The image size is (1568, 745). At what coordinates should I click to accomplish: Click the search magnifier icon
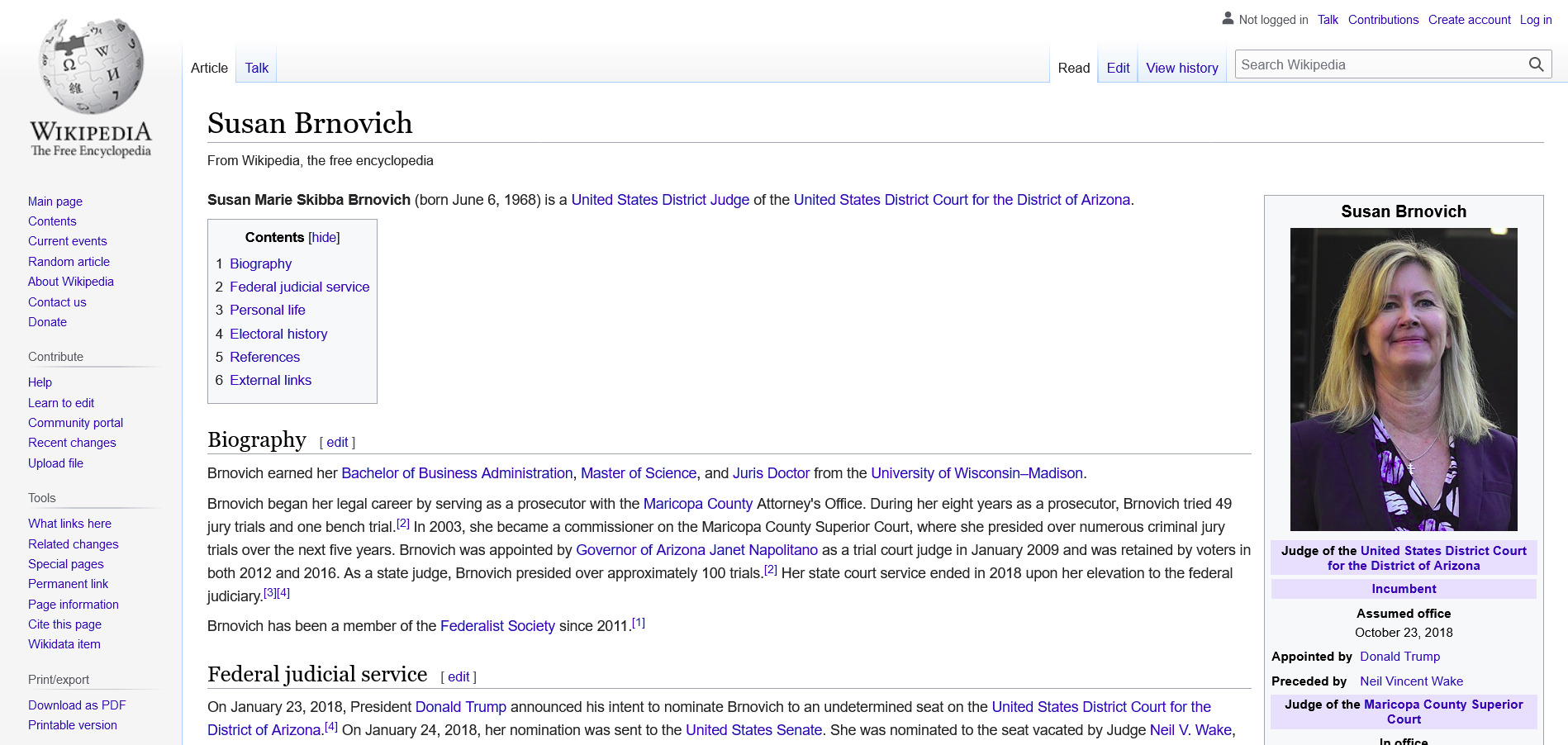tap(1536, 64)
